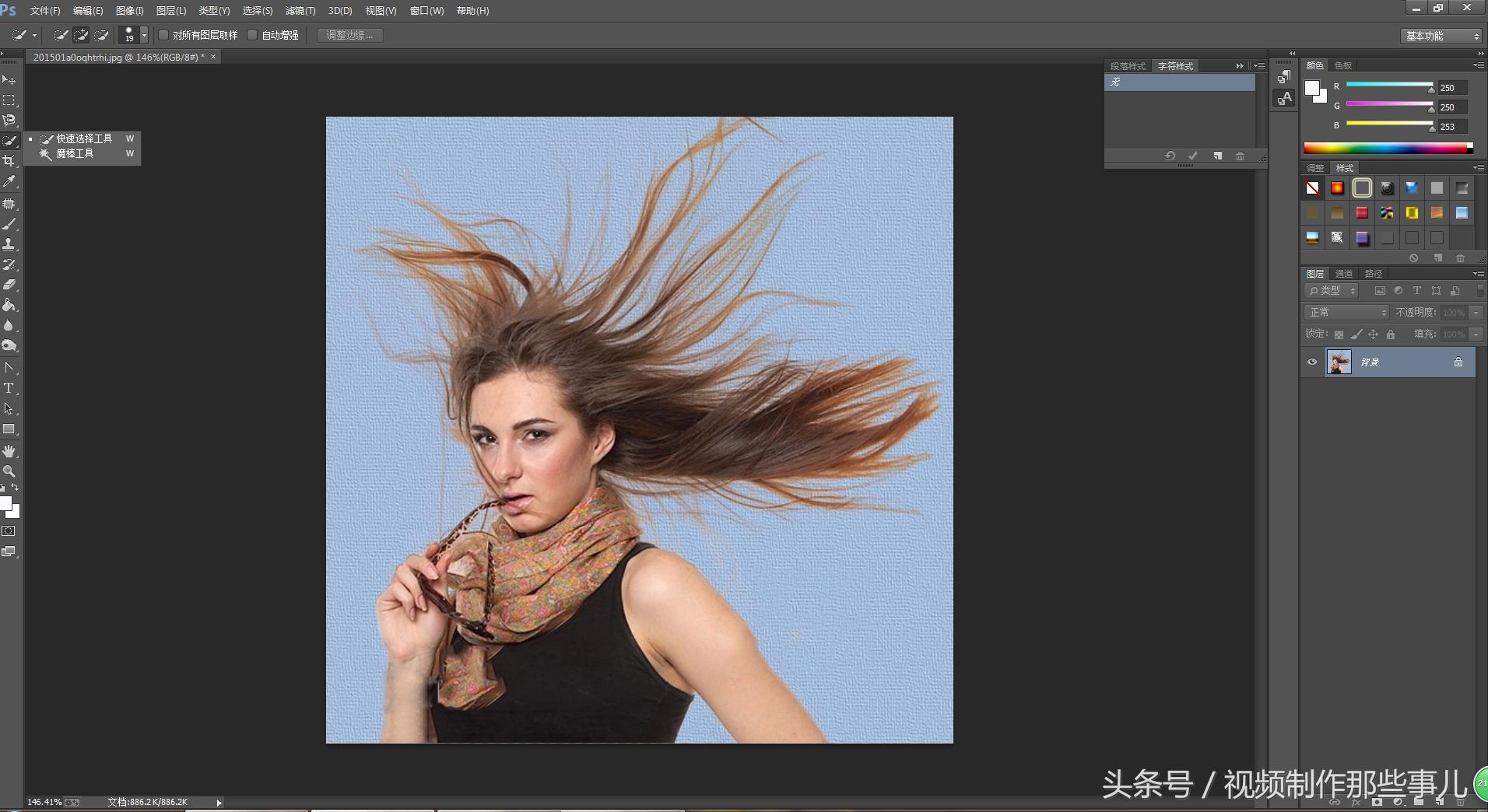Viewport: 1488px width, 812px height.
Task: Open the brush size picker dropdown
Action: click(144, 35)
